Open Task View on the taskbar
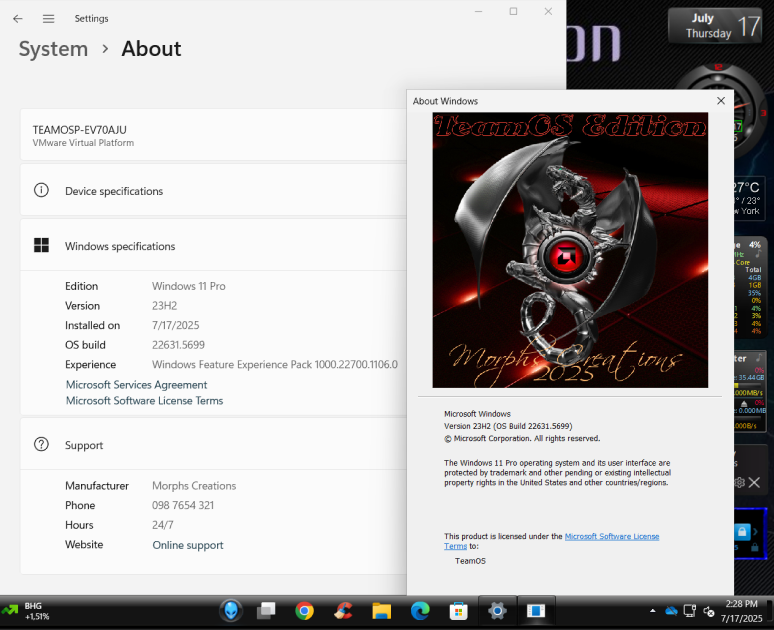This screenshot has height=630, width=774. point(266,611)
